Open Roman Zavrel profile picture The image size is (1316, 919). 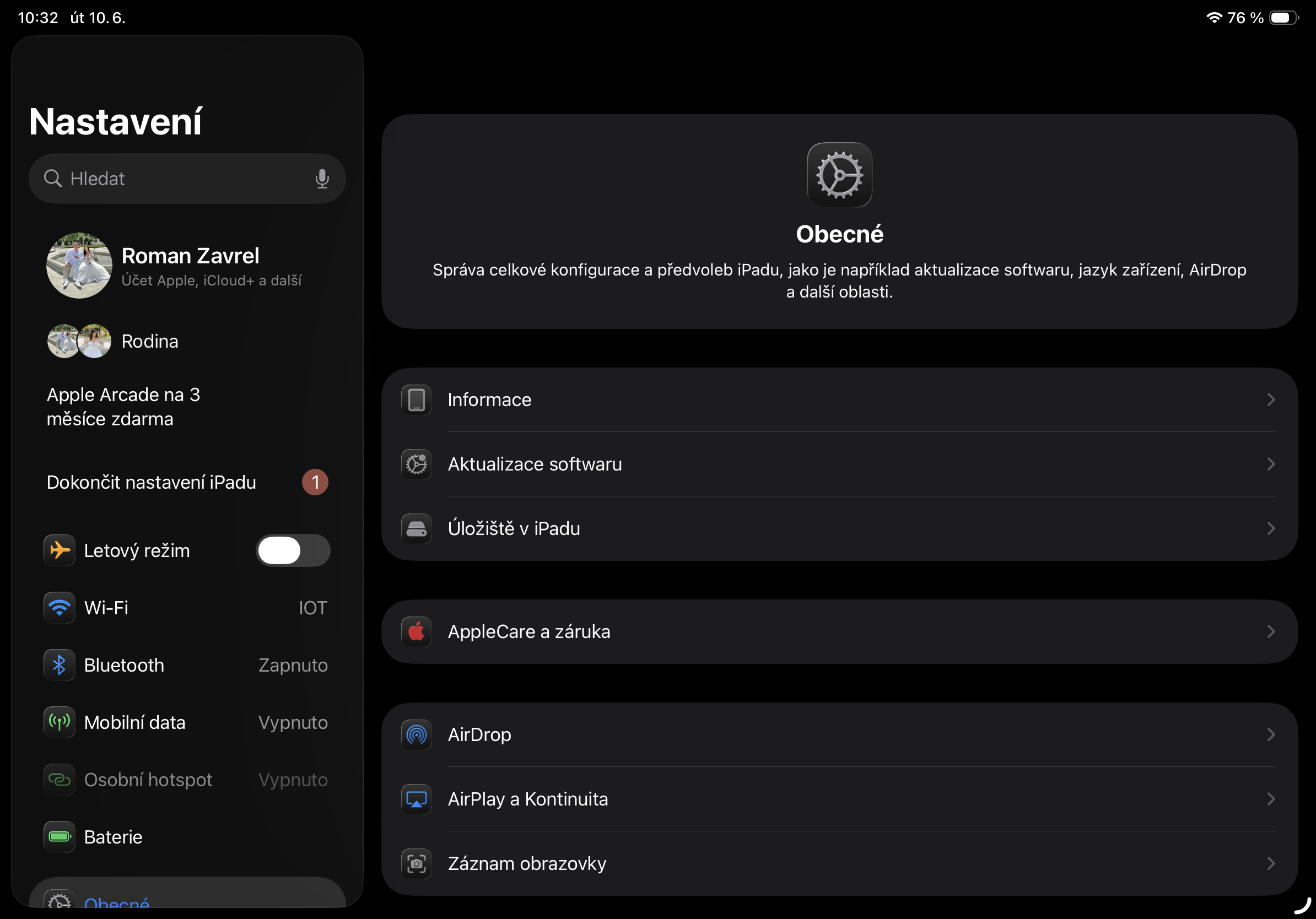(x=79, y=265)
